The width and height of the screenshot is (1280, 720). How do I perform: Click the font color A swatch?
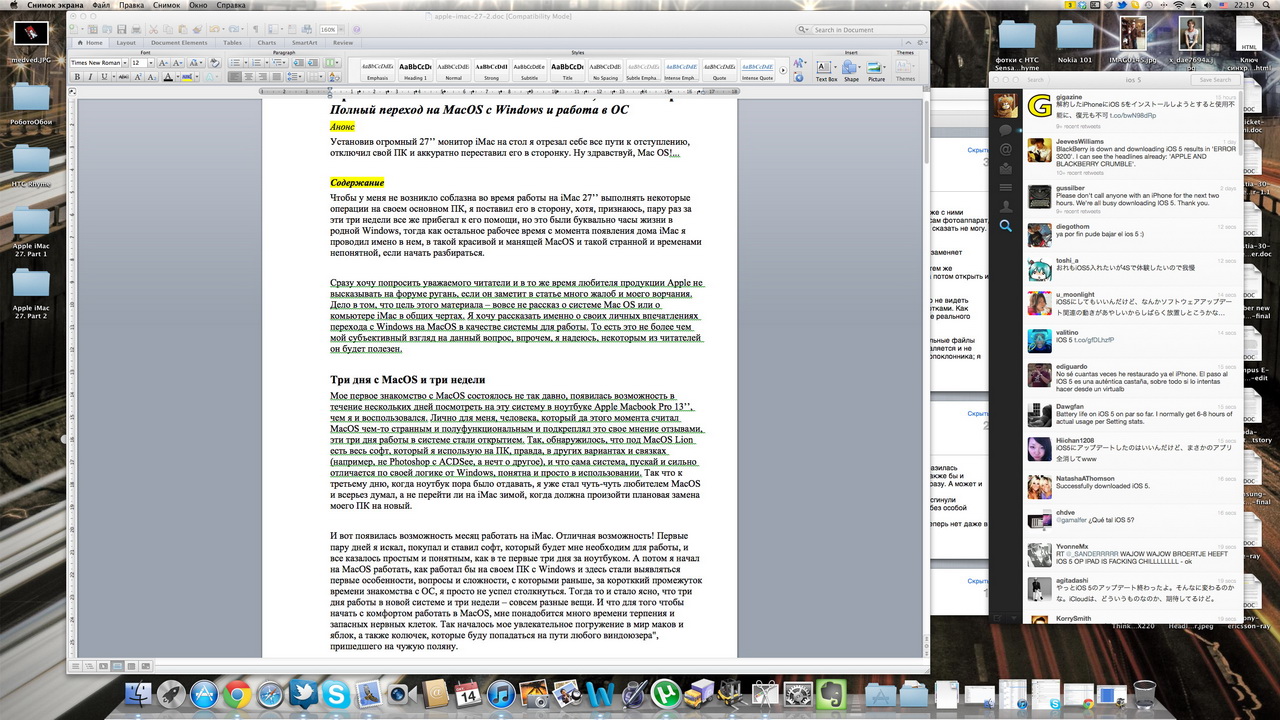click(x=168, y=77)
